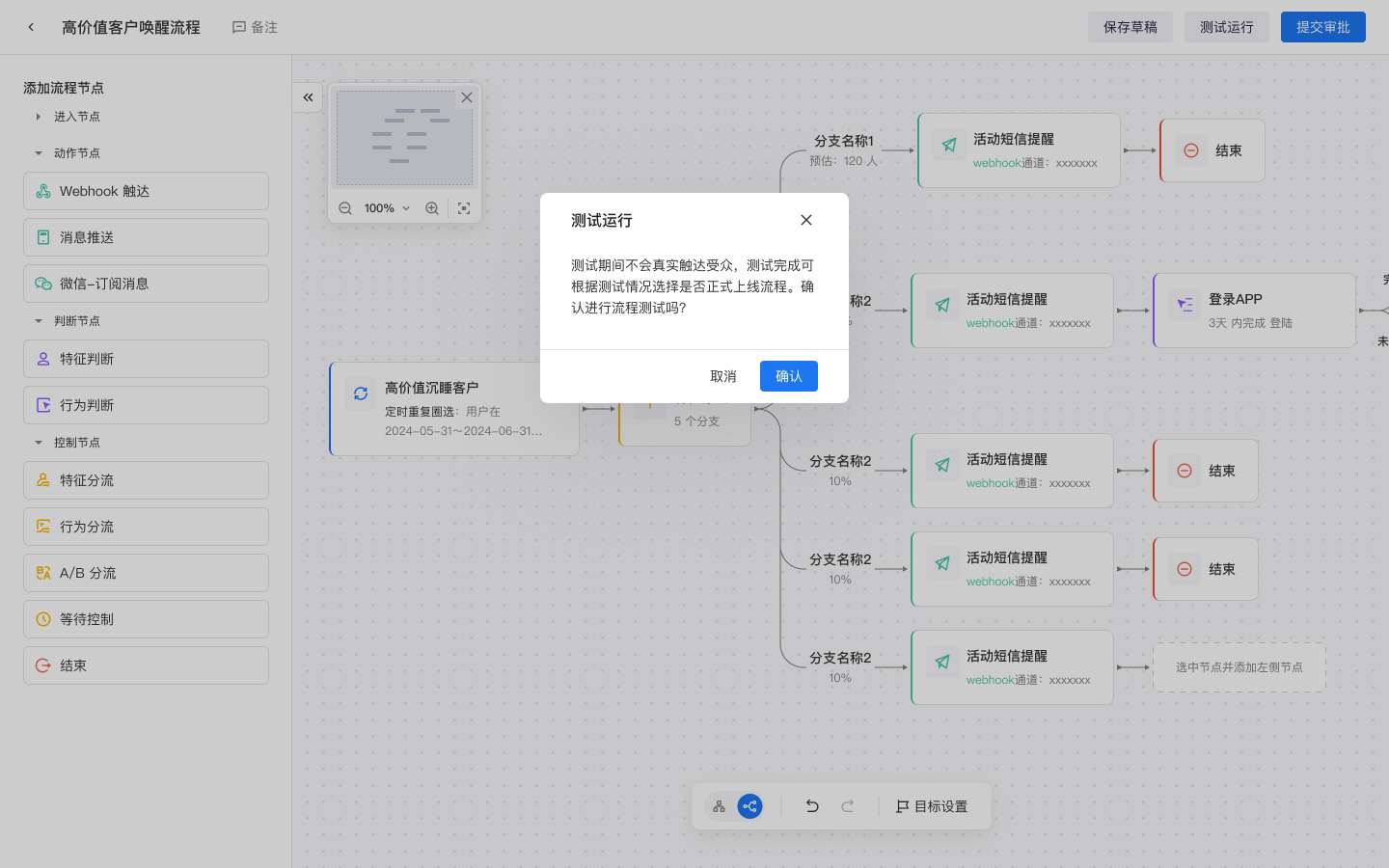Cancel the test run dialog
1389x868 pixels.
[x=722, y=376]
